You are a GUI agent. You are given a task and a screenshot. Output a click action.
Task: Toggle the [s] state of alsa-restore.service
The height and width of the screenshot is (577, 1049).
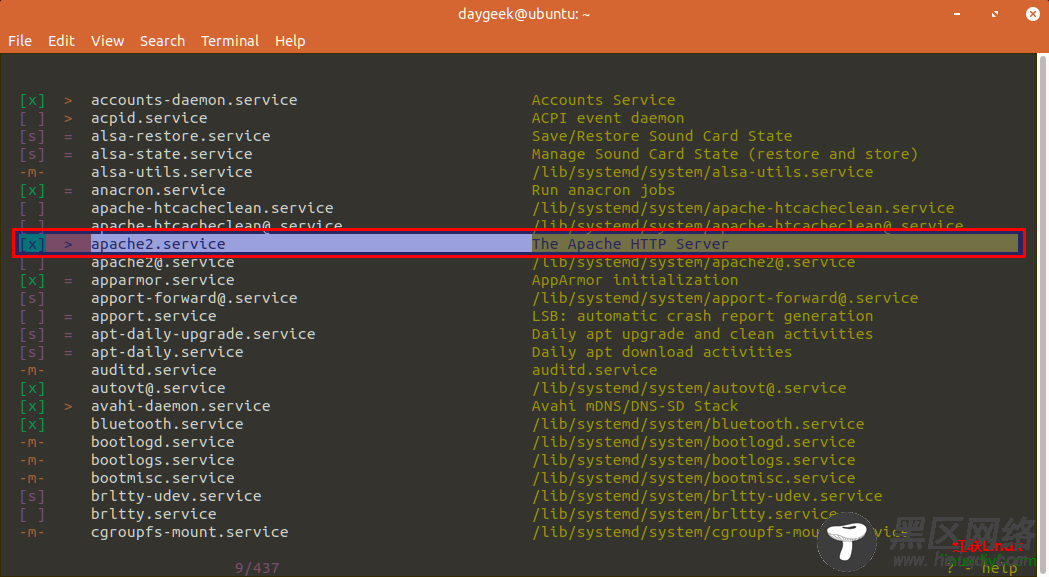tap(32, 137)
